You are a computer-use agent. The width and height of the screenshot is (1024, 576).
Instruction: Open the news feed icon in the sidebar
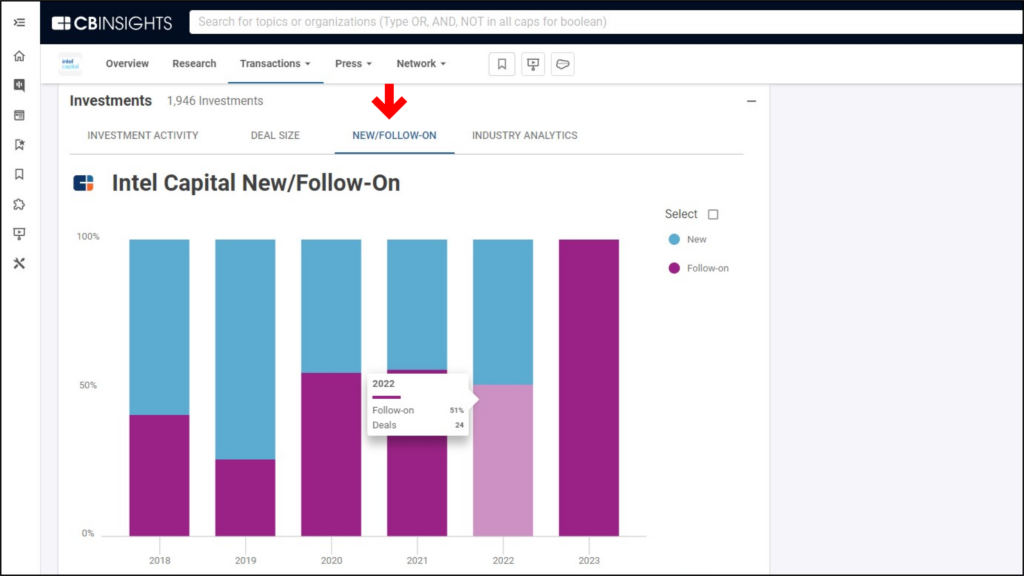click(20, 116)
